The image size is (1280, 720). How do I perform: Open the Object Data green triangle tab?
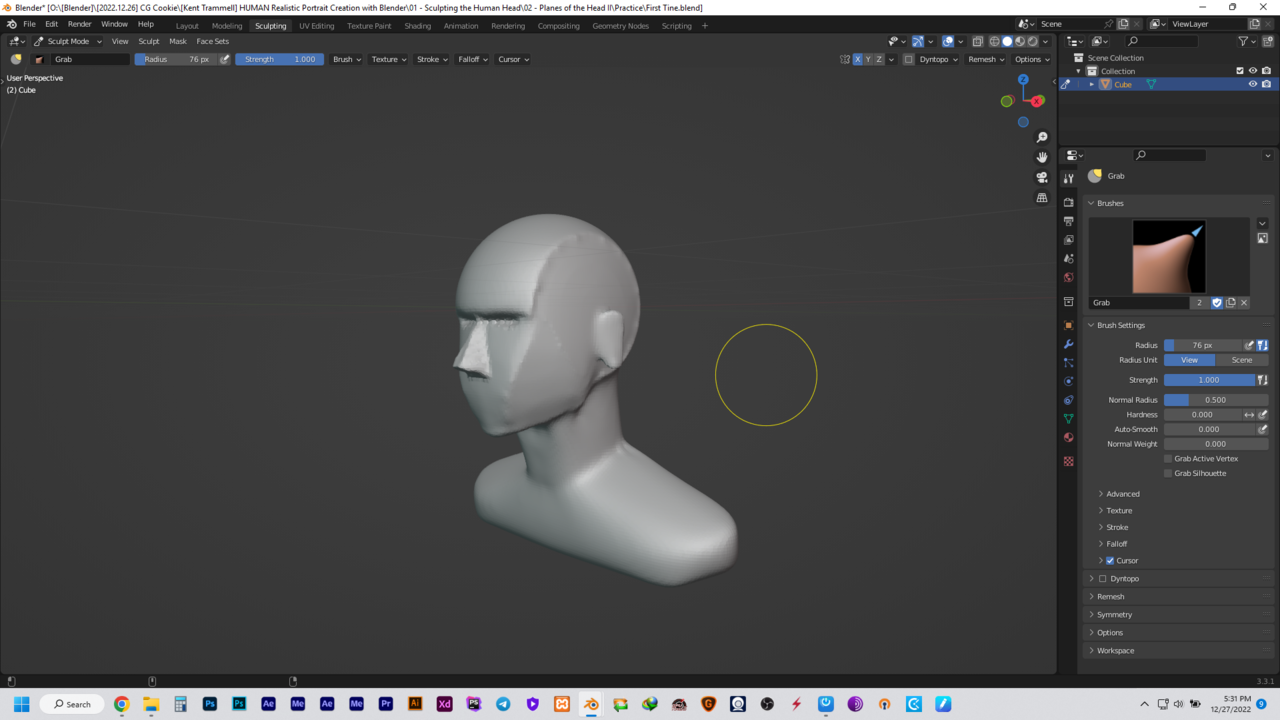(1069, 419)
